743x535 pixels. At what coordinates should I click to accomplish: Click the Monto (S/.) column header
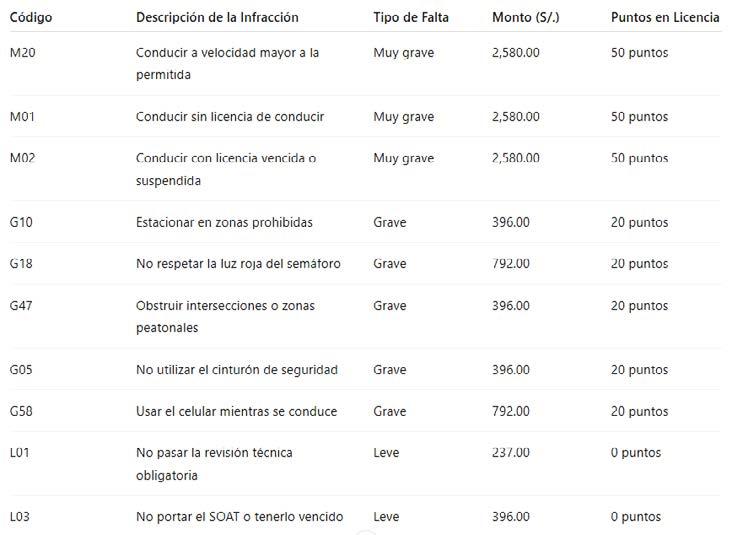(x=526, y=18)
